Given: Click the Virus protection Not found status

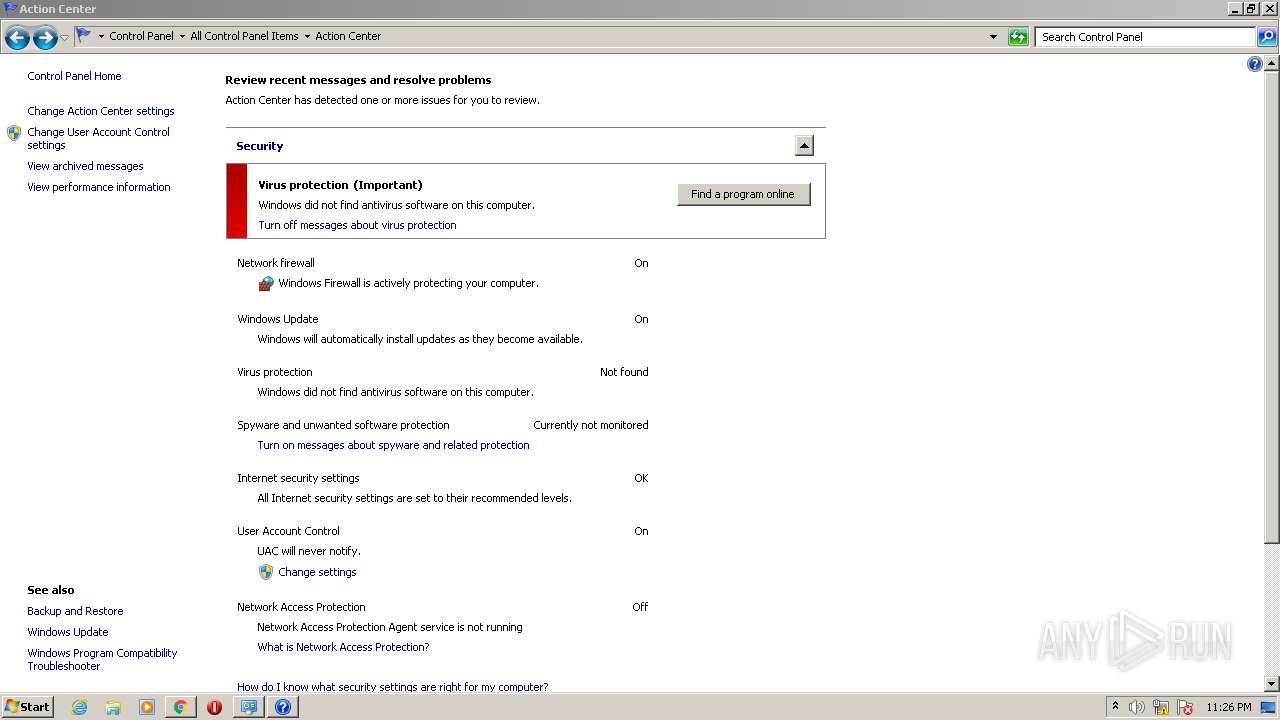Looking at the screenshot, I should tap(624, 372).
